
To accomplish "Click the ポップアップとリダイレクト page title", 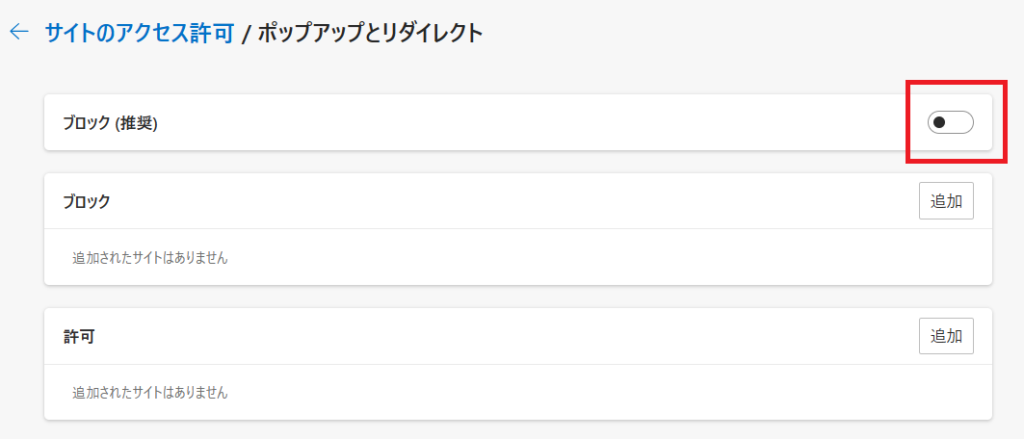I will tap(370, 34).
